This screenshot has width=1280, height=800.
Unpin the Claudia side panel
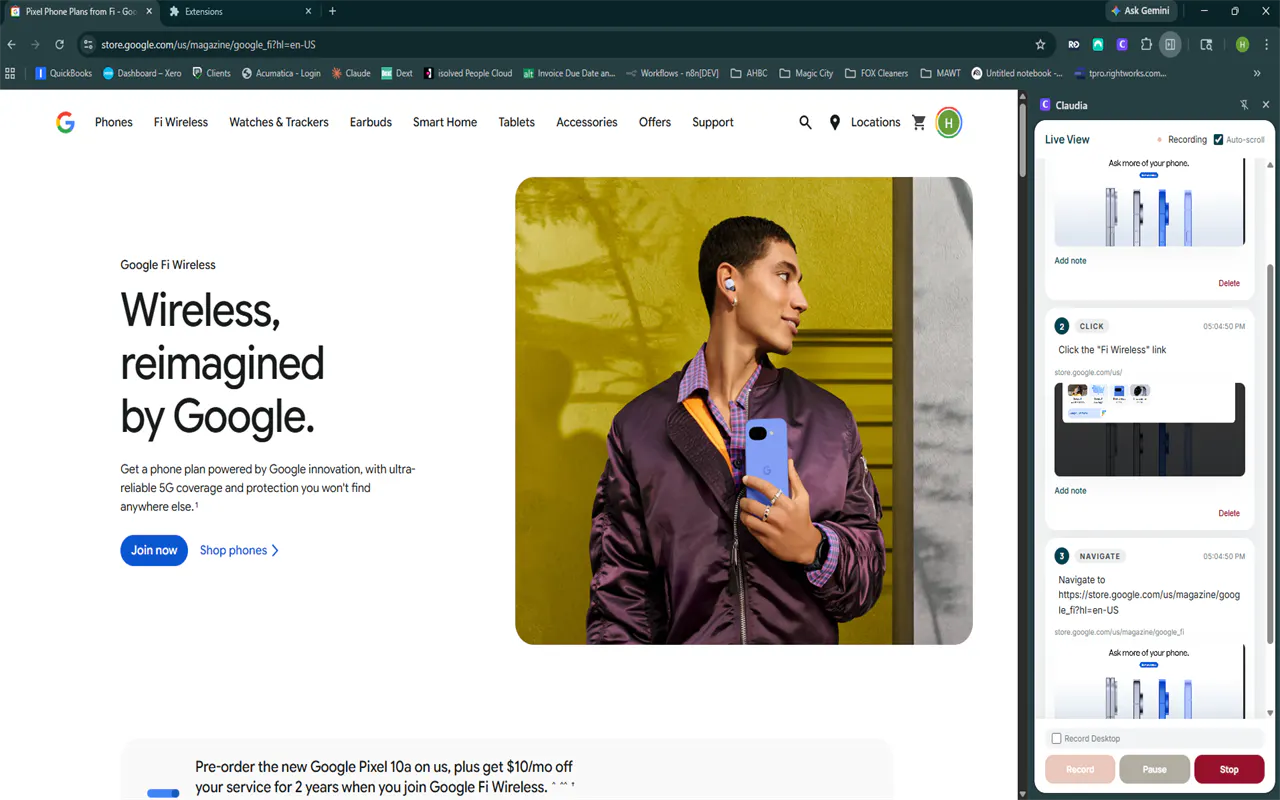(1244, 105)
